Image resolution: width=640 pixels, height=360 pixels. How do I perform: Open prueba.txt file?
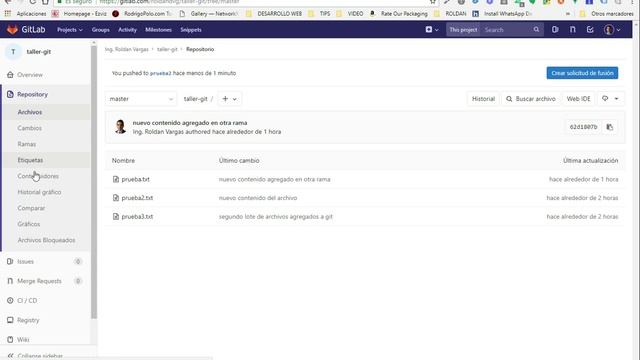coord(136,179)
